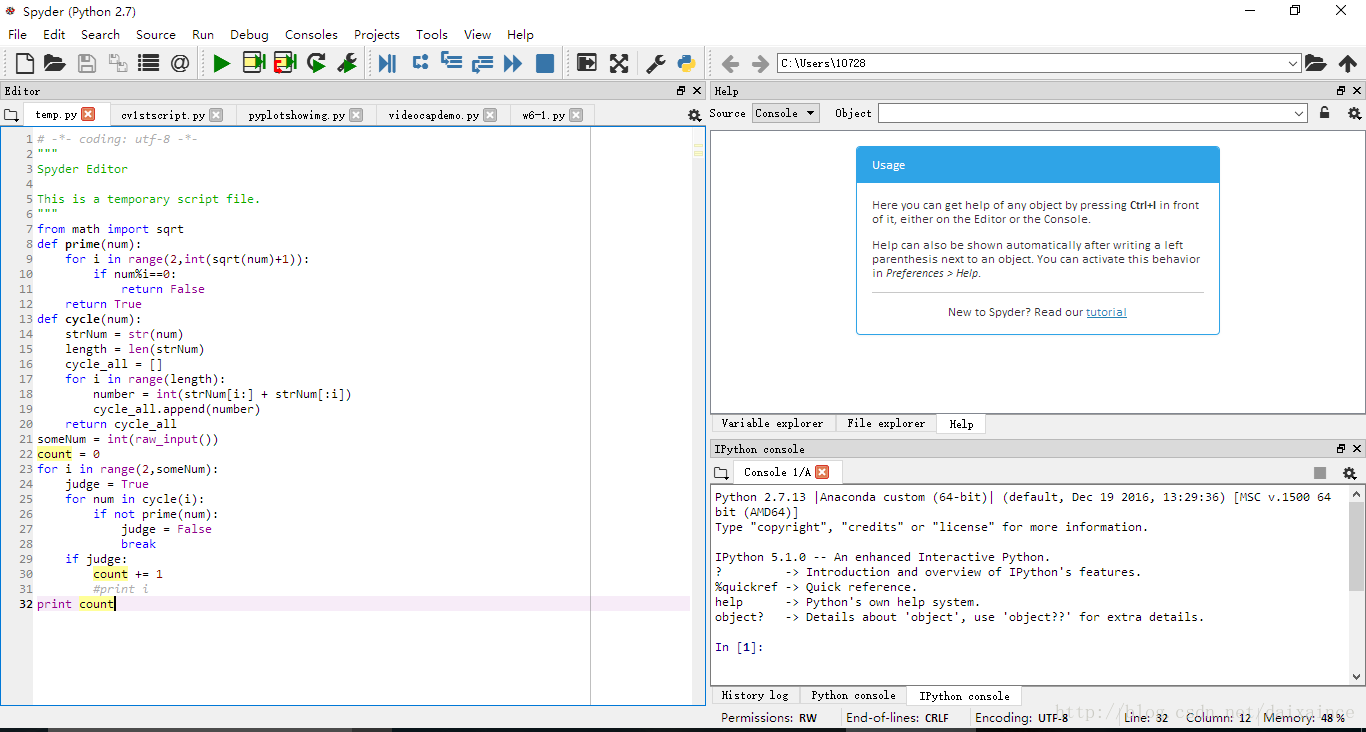Toggle fullscreen mode icon
Image resolution: width=1366 pixels, height=732 pixels.
tap(619, 63)
